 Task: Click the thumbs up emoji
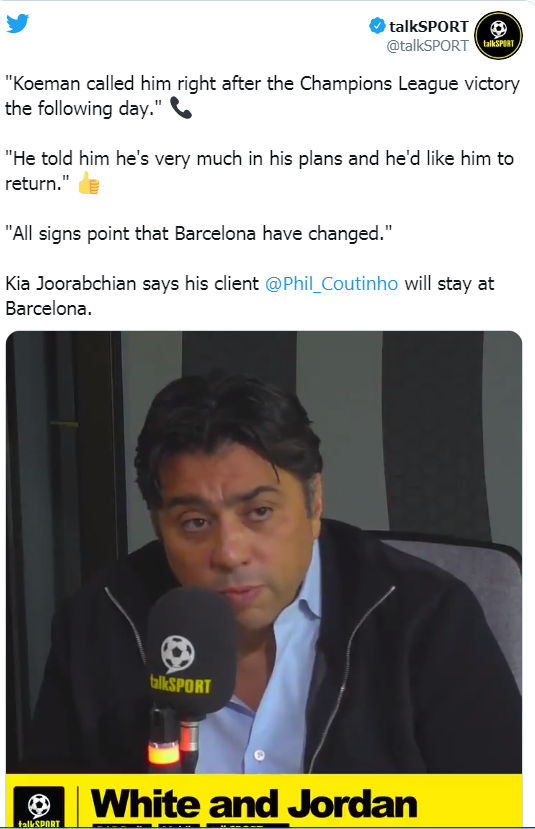89,183
